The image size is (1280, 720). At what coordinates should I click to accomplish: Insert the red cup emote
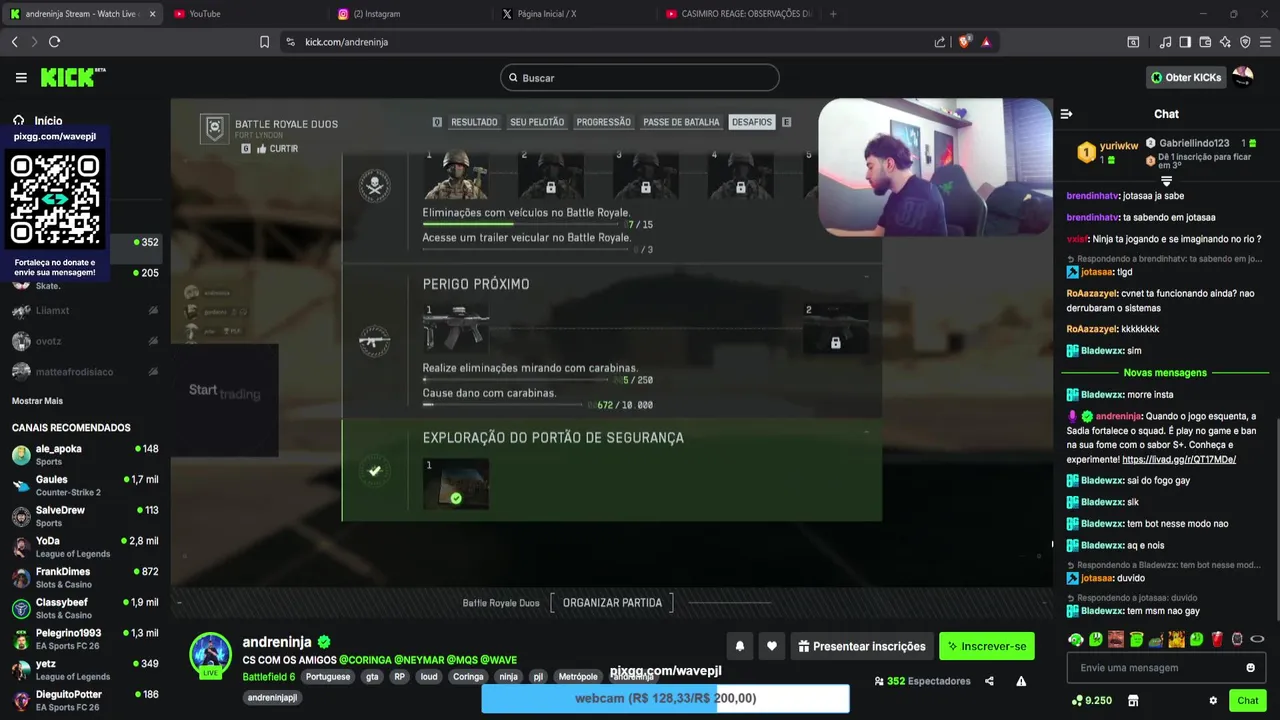[x=1217, y=639]
